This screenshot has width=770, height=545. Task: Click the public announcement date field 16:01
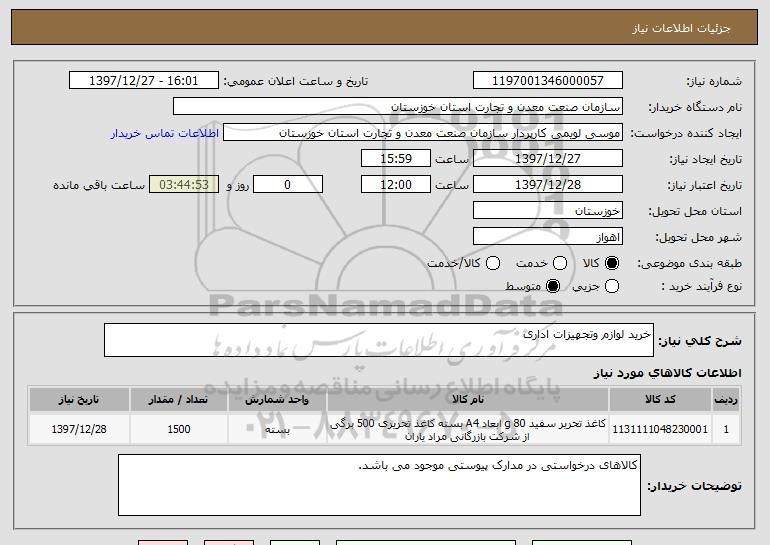(144, 81)
